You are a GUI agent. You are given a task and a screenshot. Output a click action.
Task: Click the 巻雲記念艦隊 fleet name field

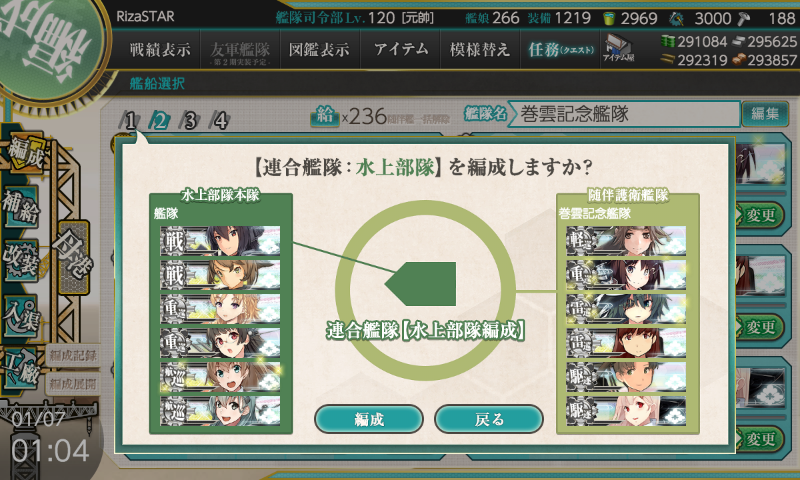pos(625,114)
